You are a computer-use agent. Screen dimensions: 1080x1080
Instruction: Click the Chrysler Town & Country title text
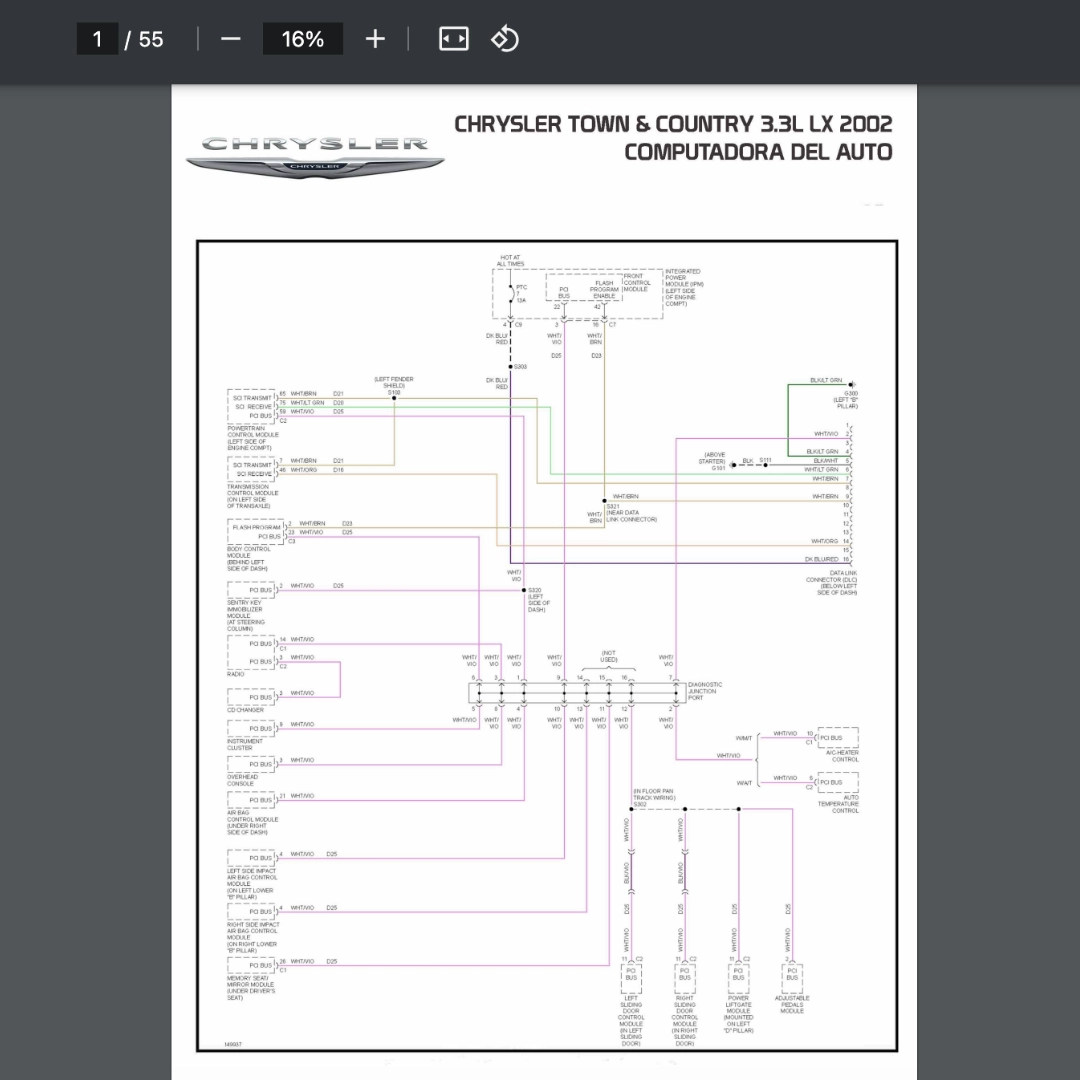point(673,124)
